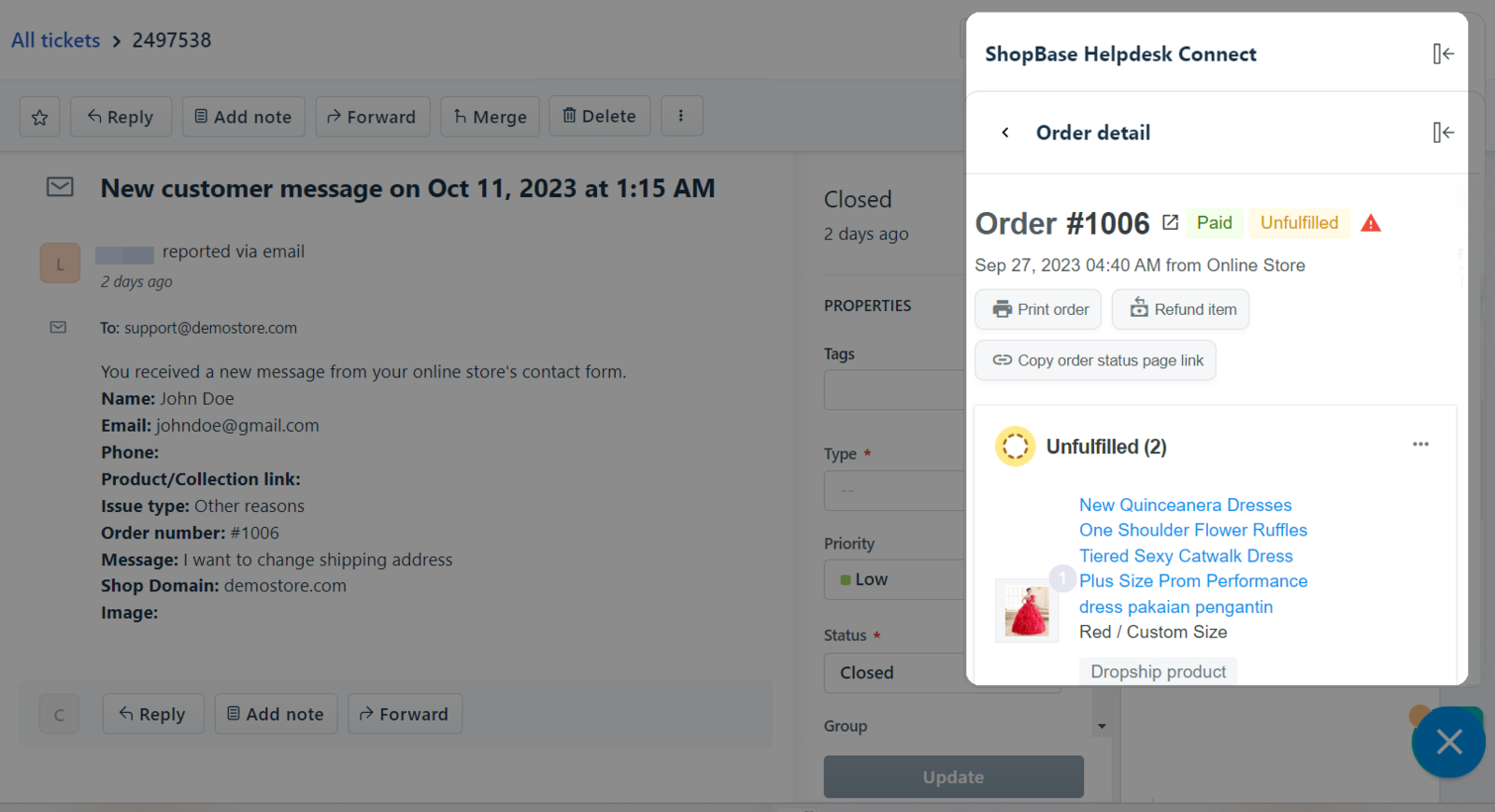Go back to All tickets
The image size is (1495, 812).
(55, 40)
